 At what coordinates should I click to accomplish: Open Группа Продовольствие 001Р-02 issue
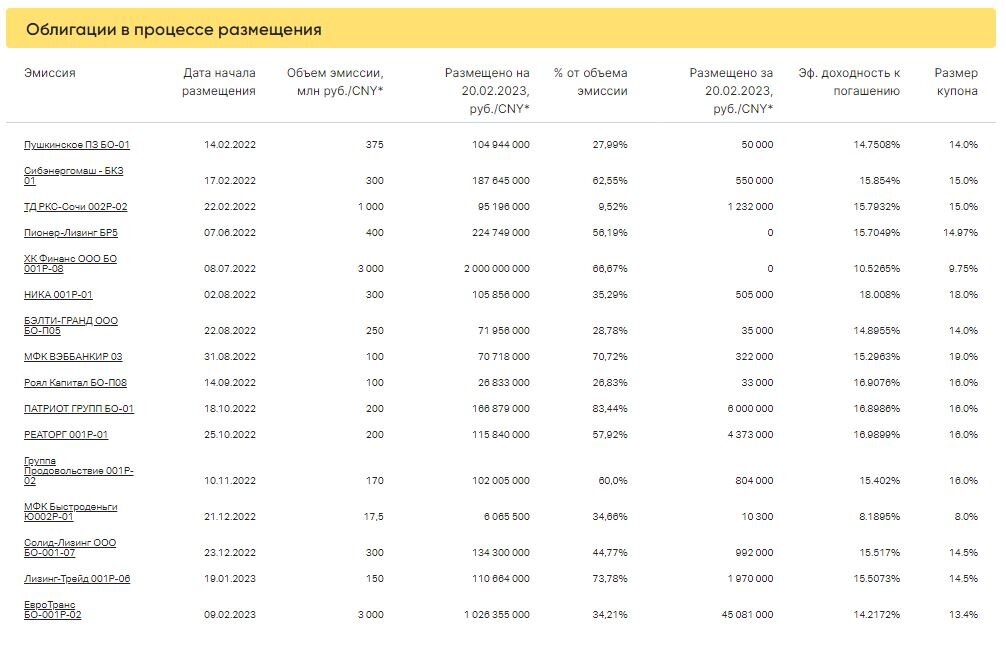pos(79,471)
